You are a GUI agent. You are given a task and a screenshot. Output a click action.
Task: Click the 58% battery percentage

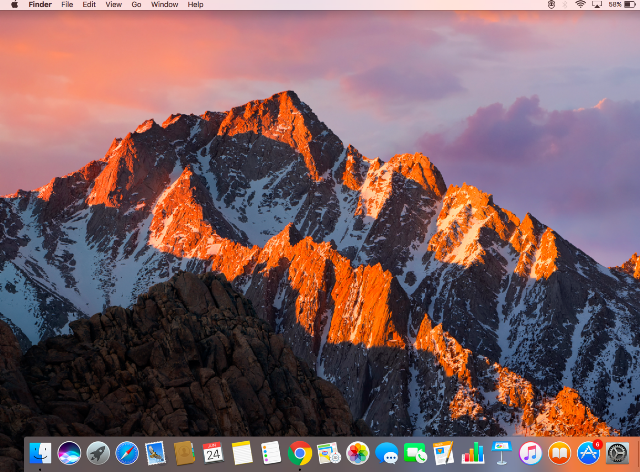[x=615, y=4]
